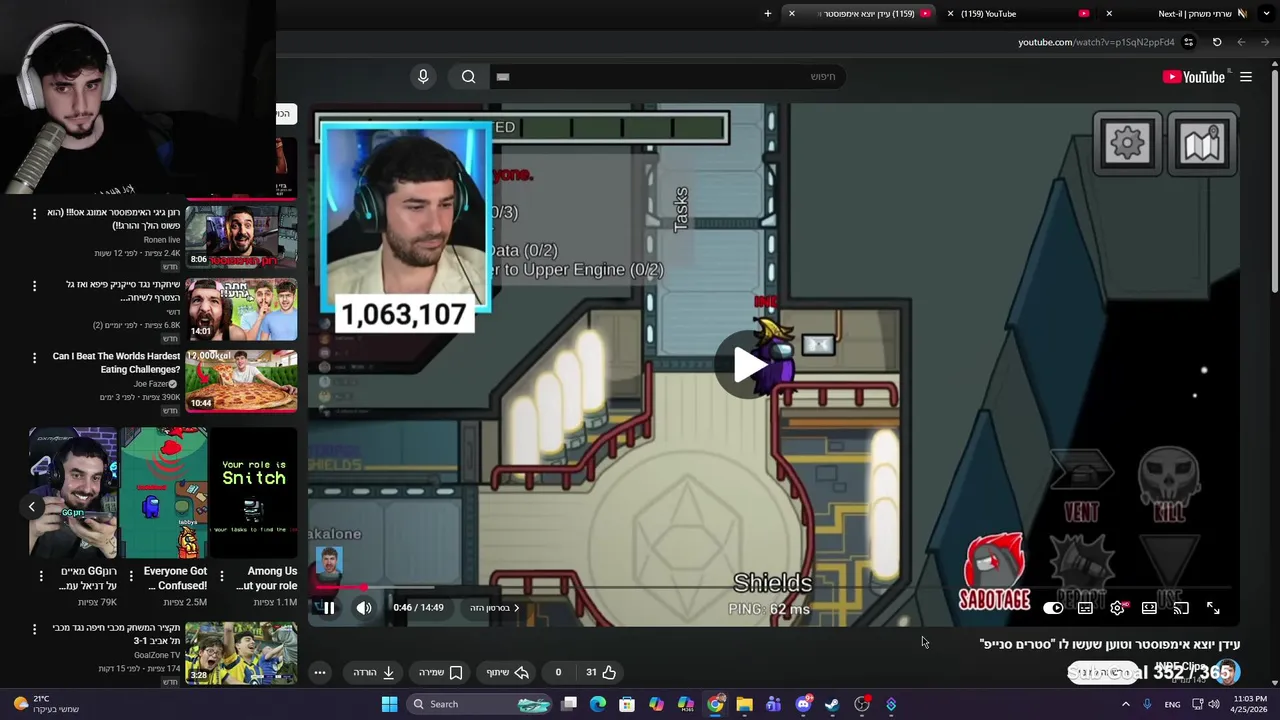Share the video using שיתוף button
The width and height of the screenshot is (1280, 720).
[508, 672]
